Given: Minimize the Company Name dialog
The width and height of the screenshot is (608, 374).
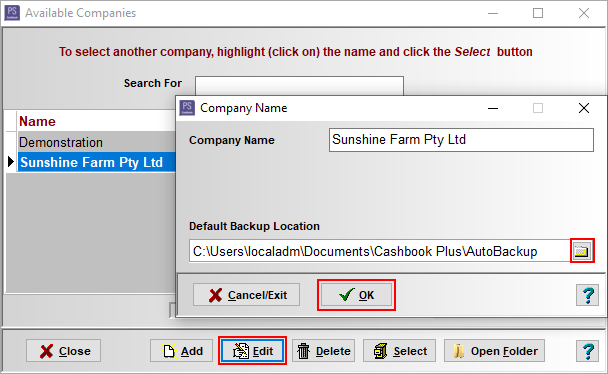Looking at the screenshot, I should (493, 108).
